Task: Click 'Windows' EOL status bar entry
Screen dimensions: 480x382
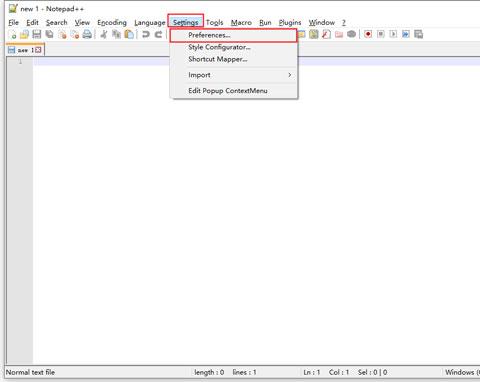Action: 462,372
